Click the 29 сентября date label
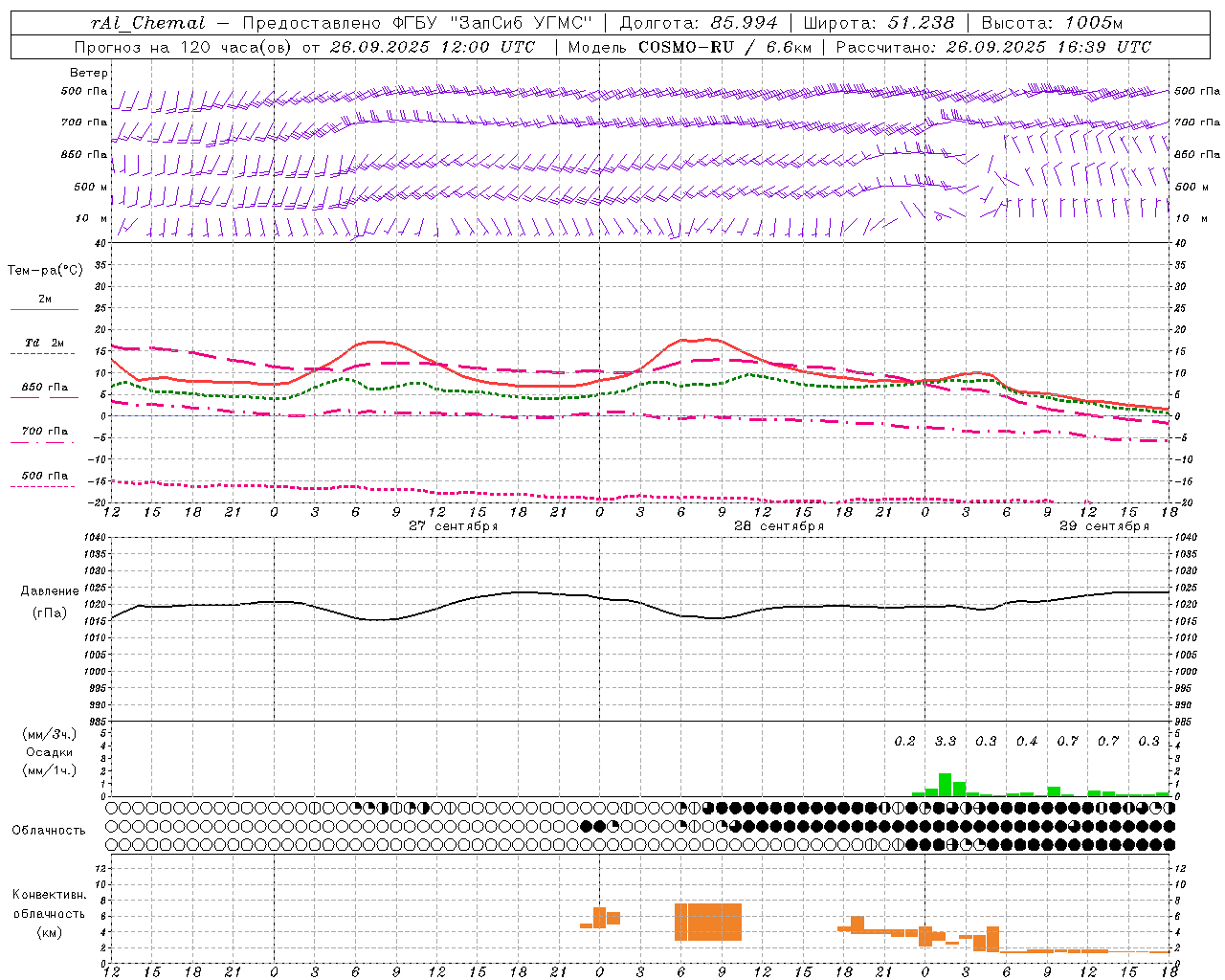 [1104, 526]
